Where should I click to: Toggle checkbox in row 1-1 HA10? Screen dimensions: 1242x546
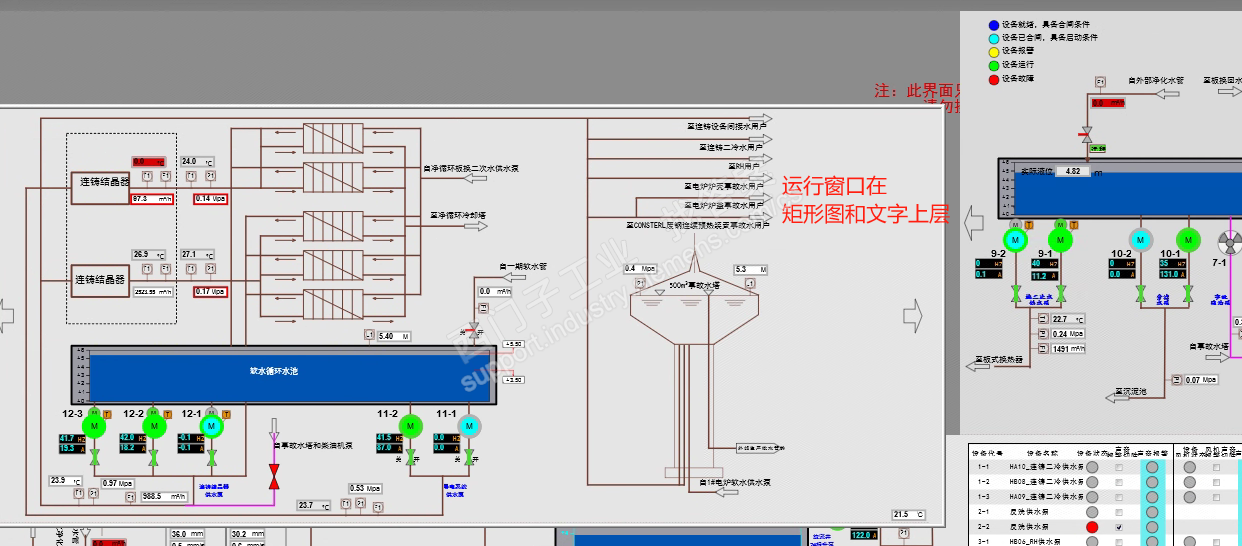click(x=1118, y=467)
